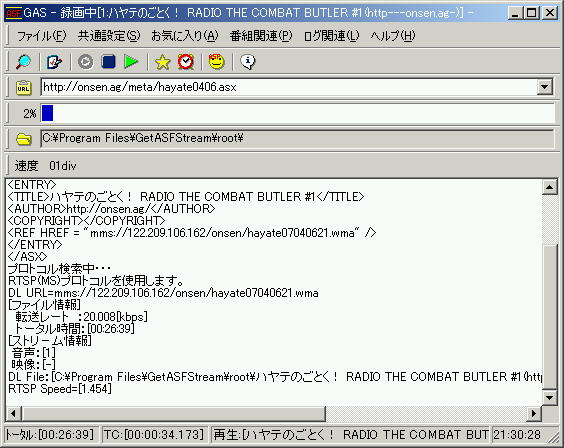Click the yellow smiley ASF icon

pos(217,62)
